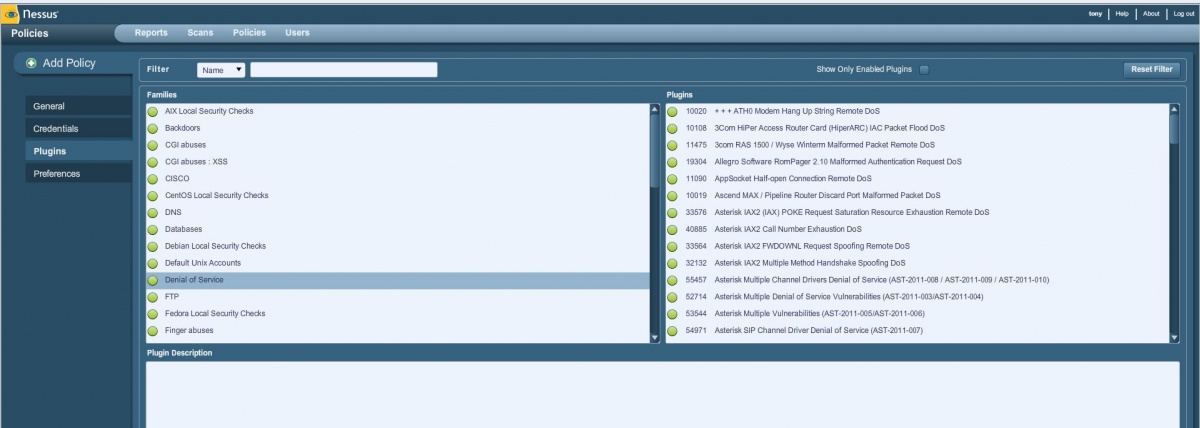Screen dimensions: 1200x428
Task: Select Credentials in policy sidebar
Action: pyautogui.click(x=78, y=129)
